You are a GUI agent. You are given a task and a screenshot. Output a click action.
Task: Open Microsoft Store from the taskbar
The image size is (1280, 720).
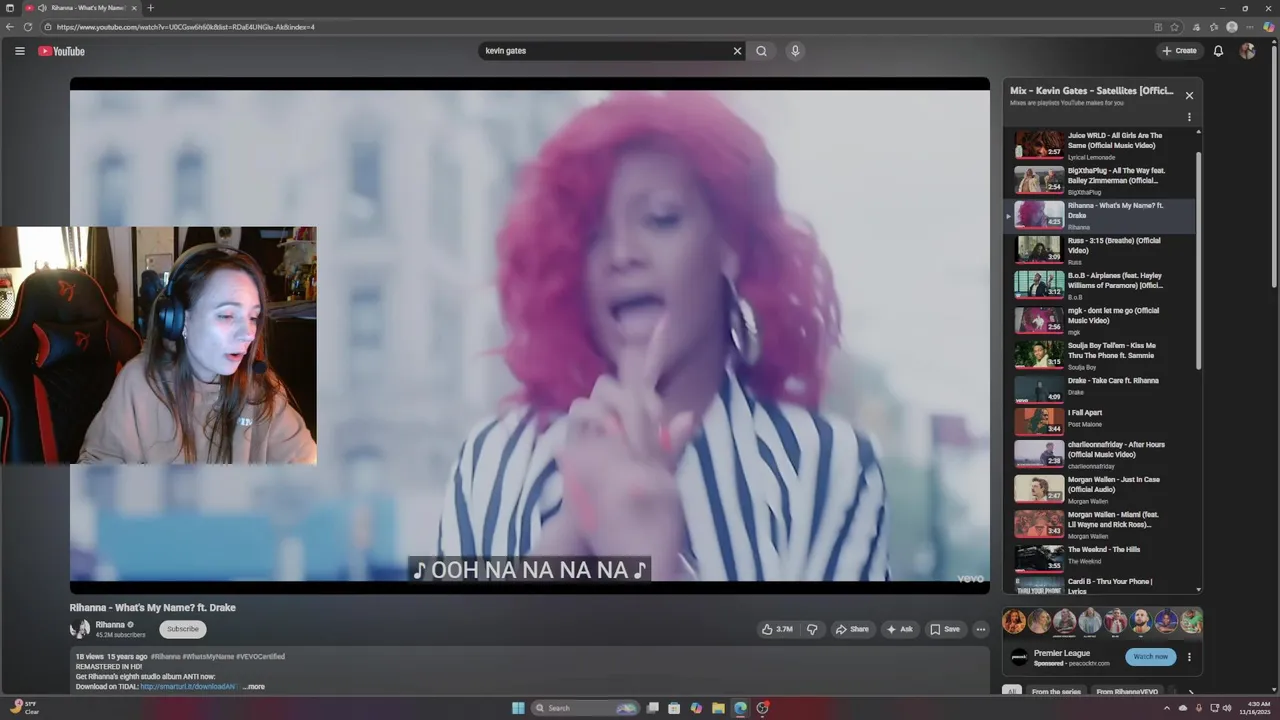pos(674,708)
